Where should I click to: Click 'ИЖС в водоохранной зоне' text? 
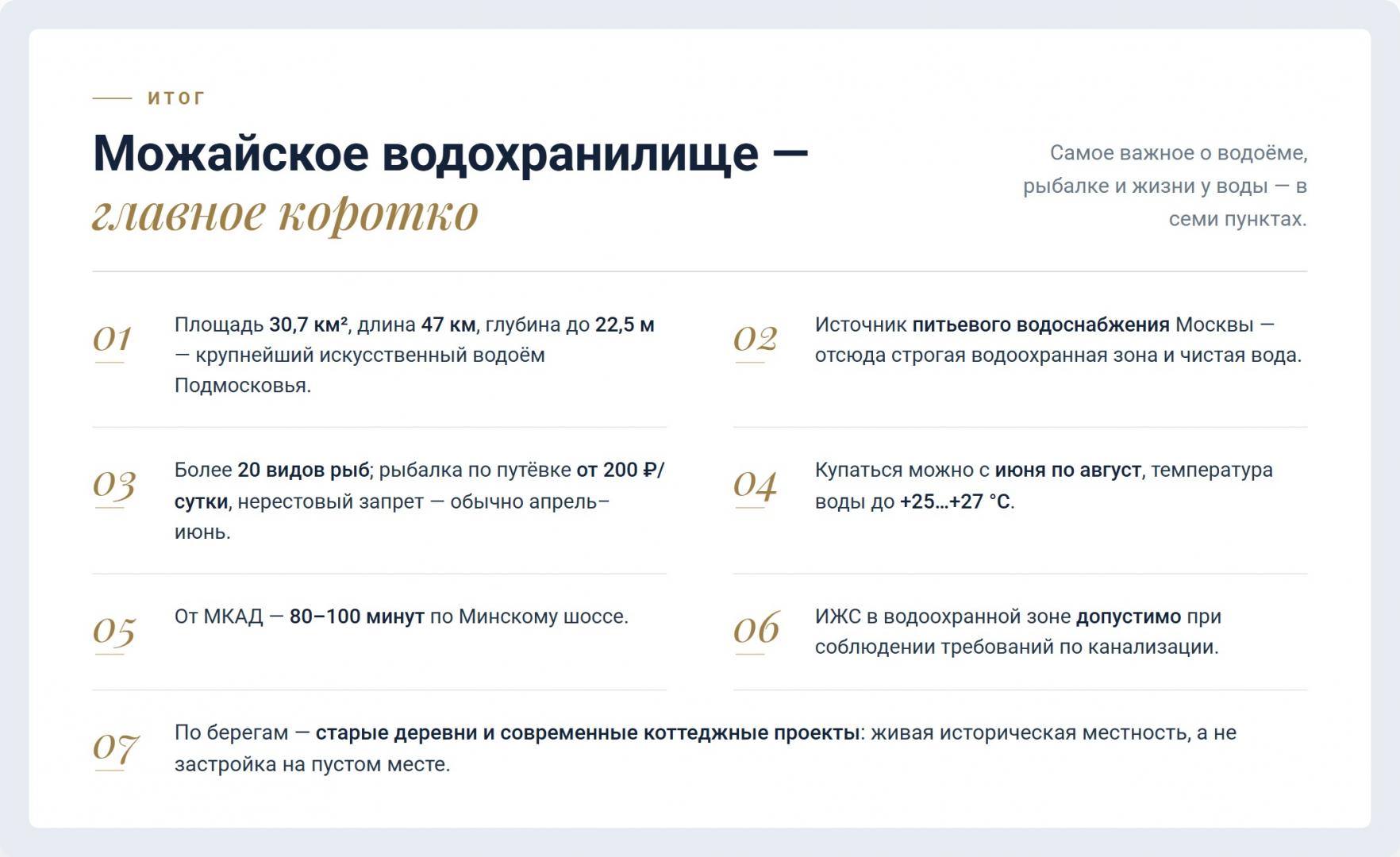pos(943,617)
